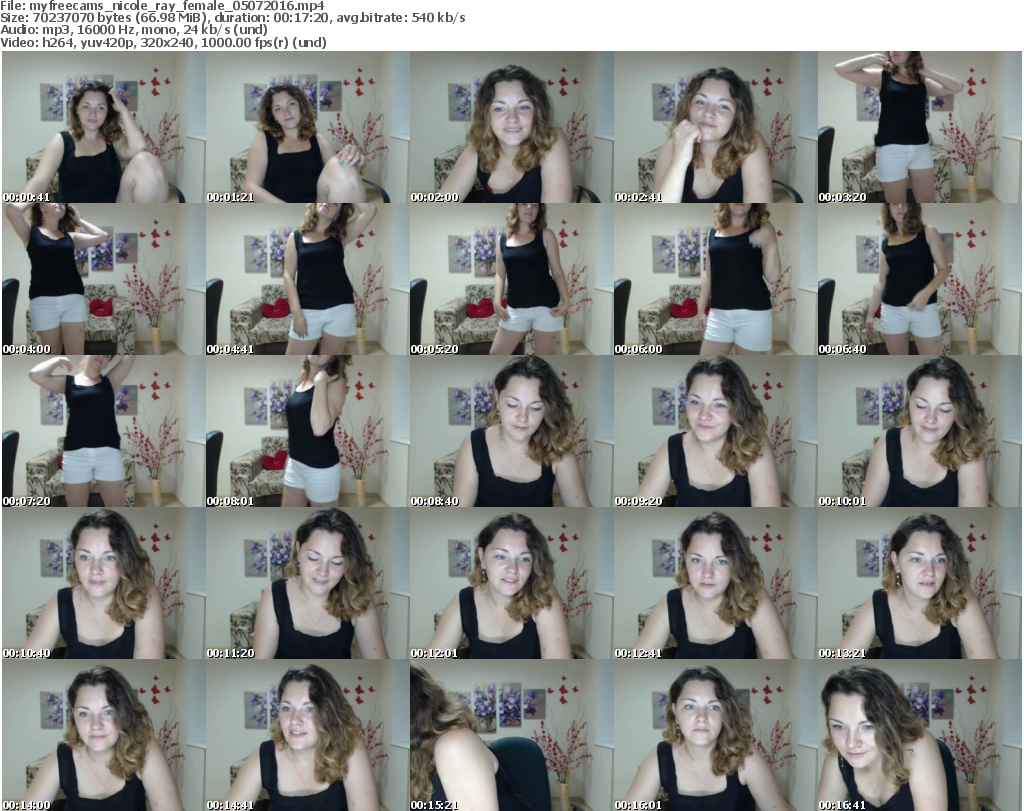Select the thumbnail frame at 00:14:00
Viewport: 1024px width, 811px height.
point(104,735)
